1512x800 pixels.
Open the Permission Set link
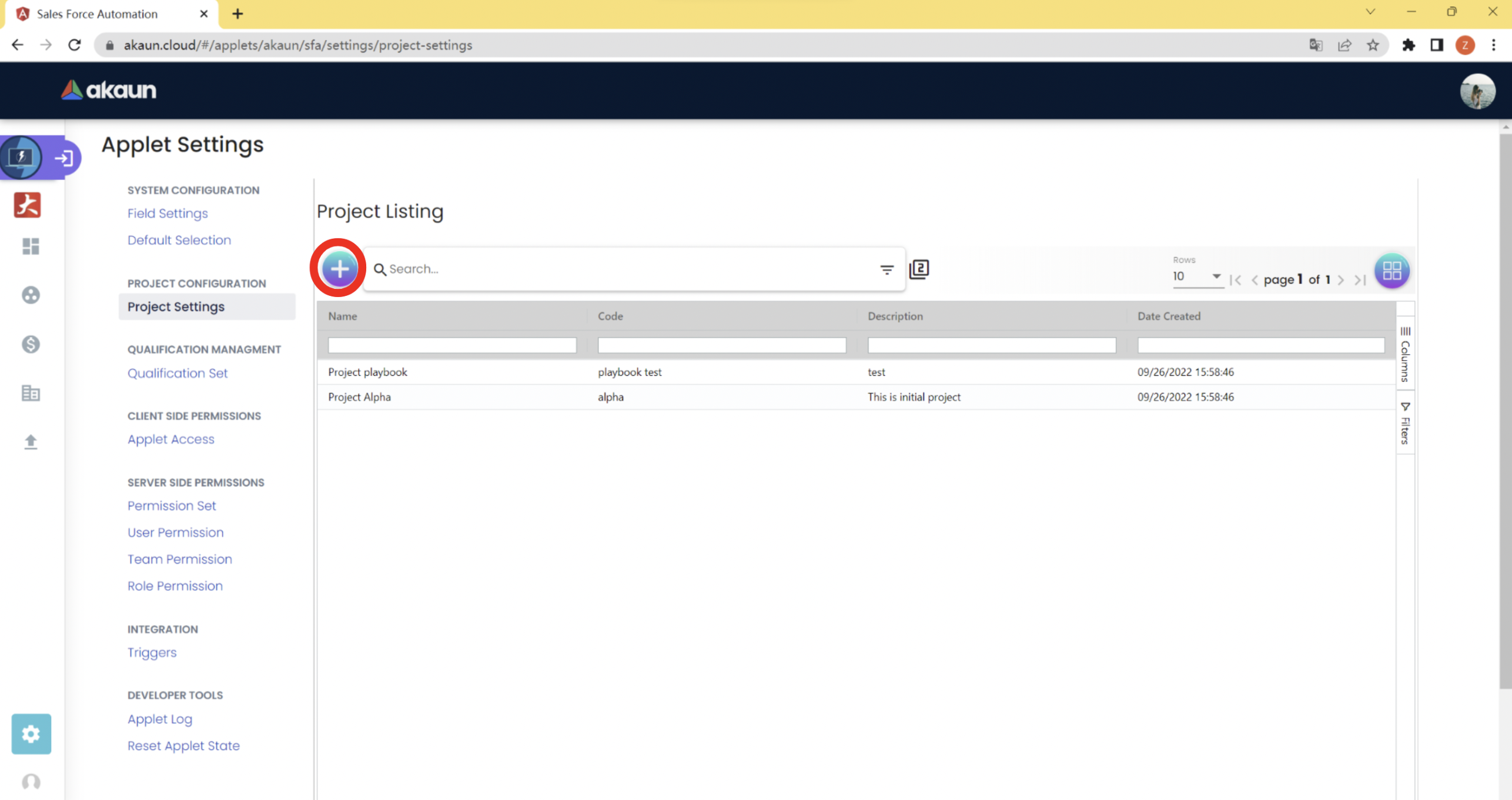click(171, 505)
